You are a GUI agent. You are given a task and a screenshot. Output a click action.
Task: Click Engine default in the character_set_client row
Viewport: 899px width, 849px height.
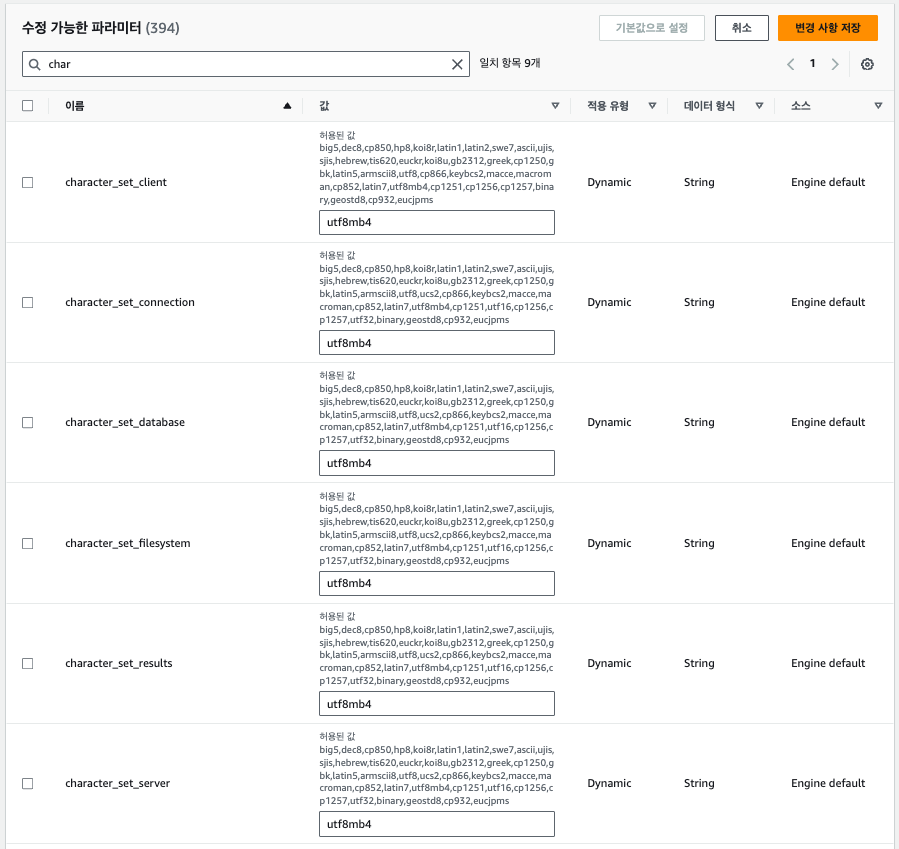828,182
